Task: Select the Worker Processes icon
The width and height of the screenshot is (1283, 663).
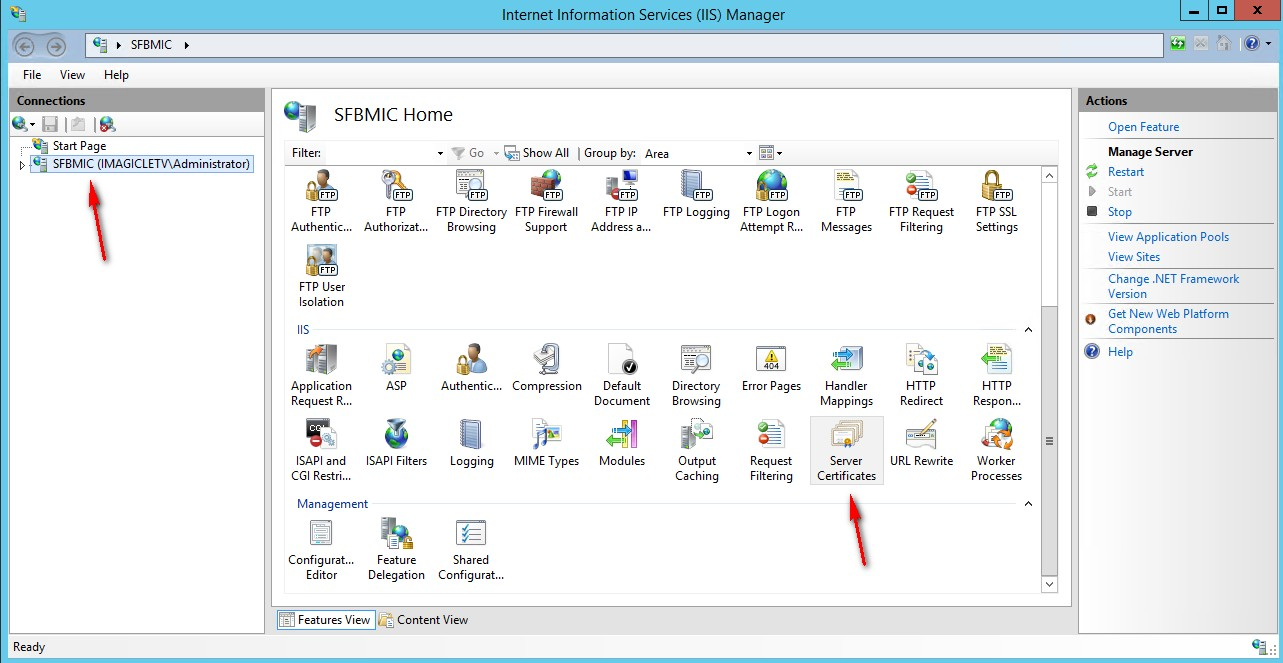Action: pos(996,450)
